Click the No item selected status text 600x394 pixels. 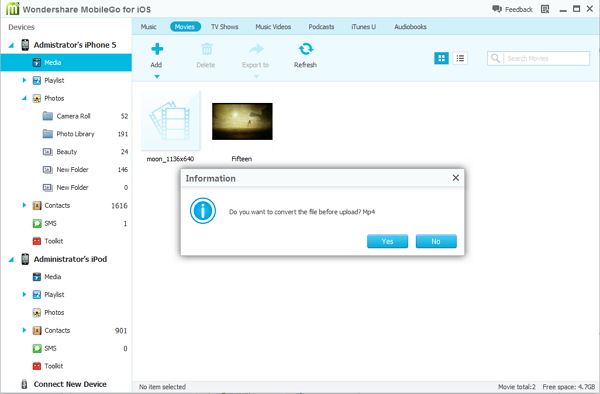tap(162, 387)
